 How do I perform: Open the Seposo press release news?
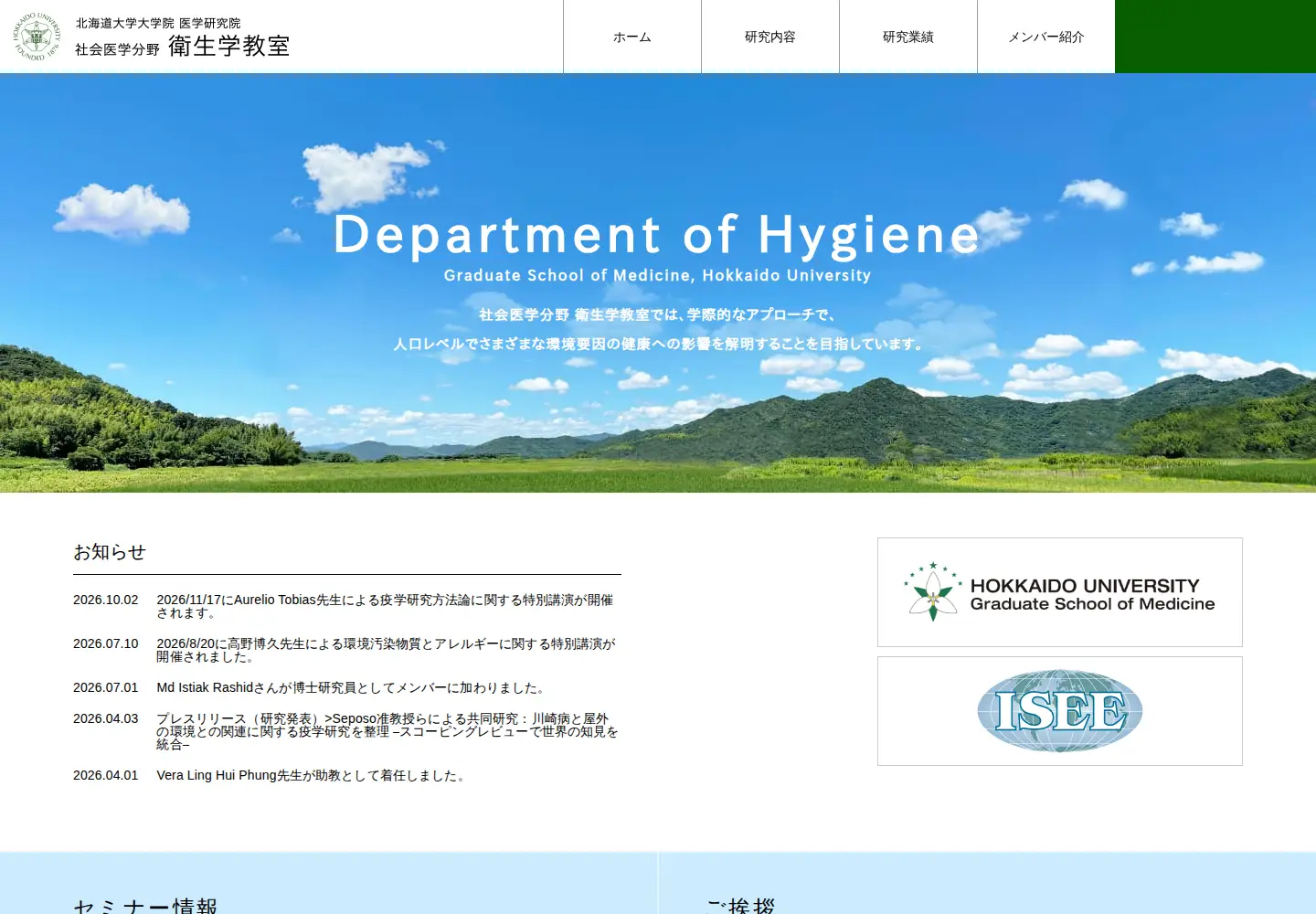[x=387, y=731]
